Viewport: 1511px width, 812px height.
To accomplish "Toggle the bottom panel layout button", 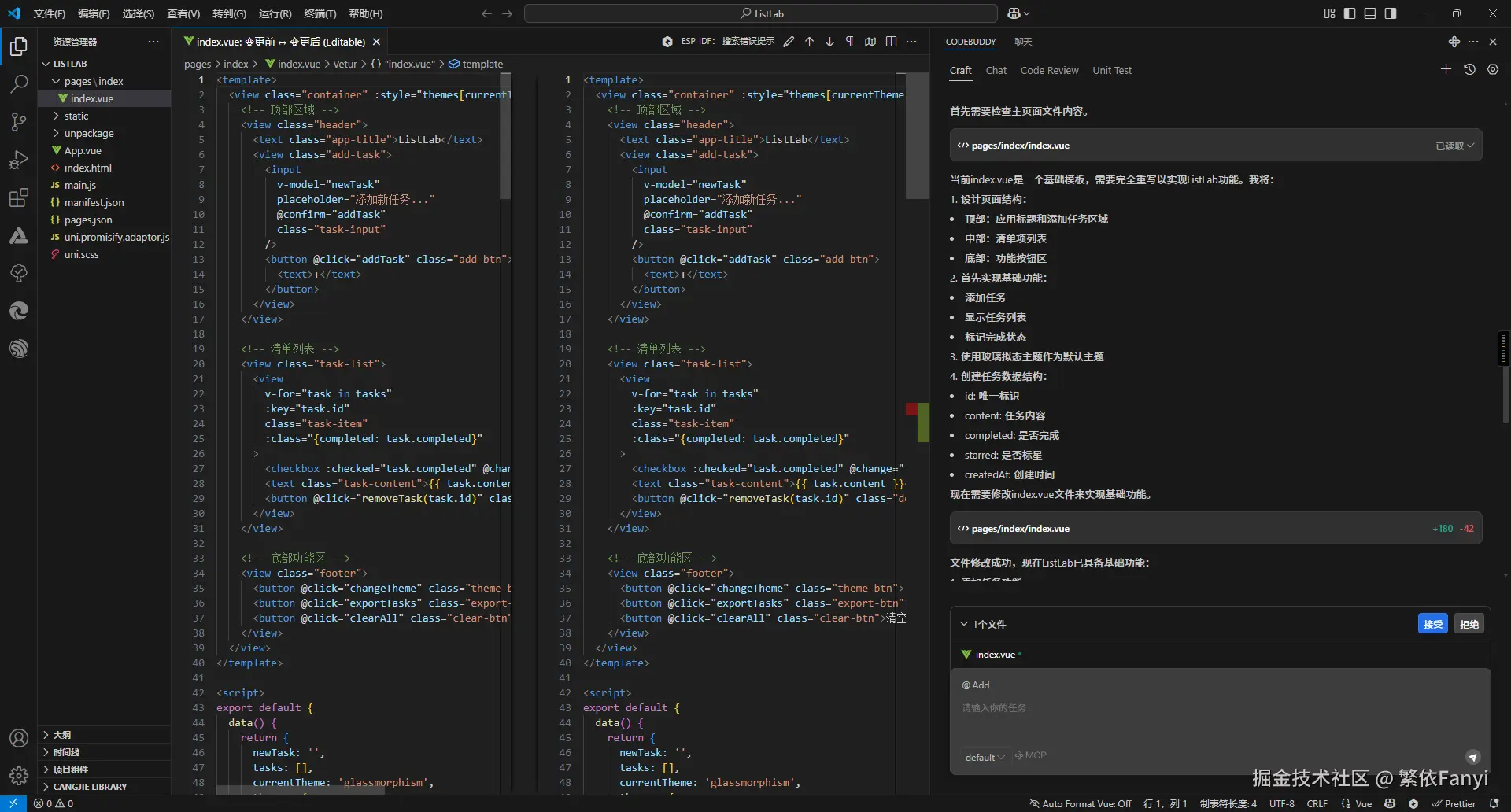I will (1370, 13).
